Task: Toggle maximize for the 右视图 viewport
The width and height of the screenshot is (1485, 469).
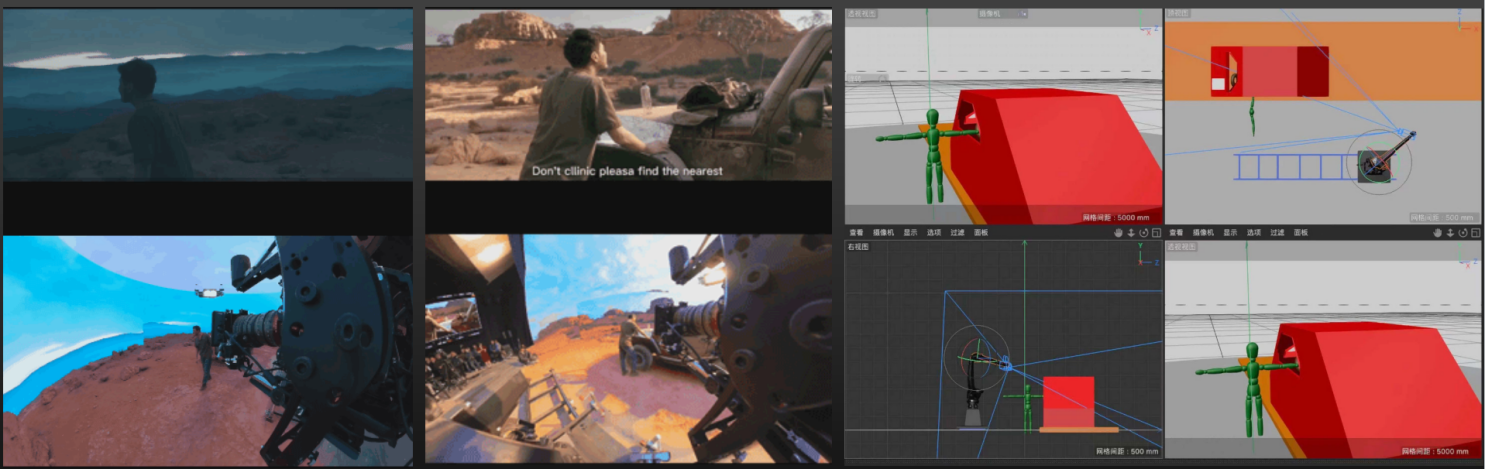Action: pos(1156,232)
